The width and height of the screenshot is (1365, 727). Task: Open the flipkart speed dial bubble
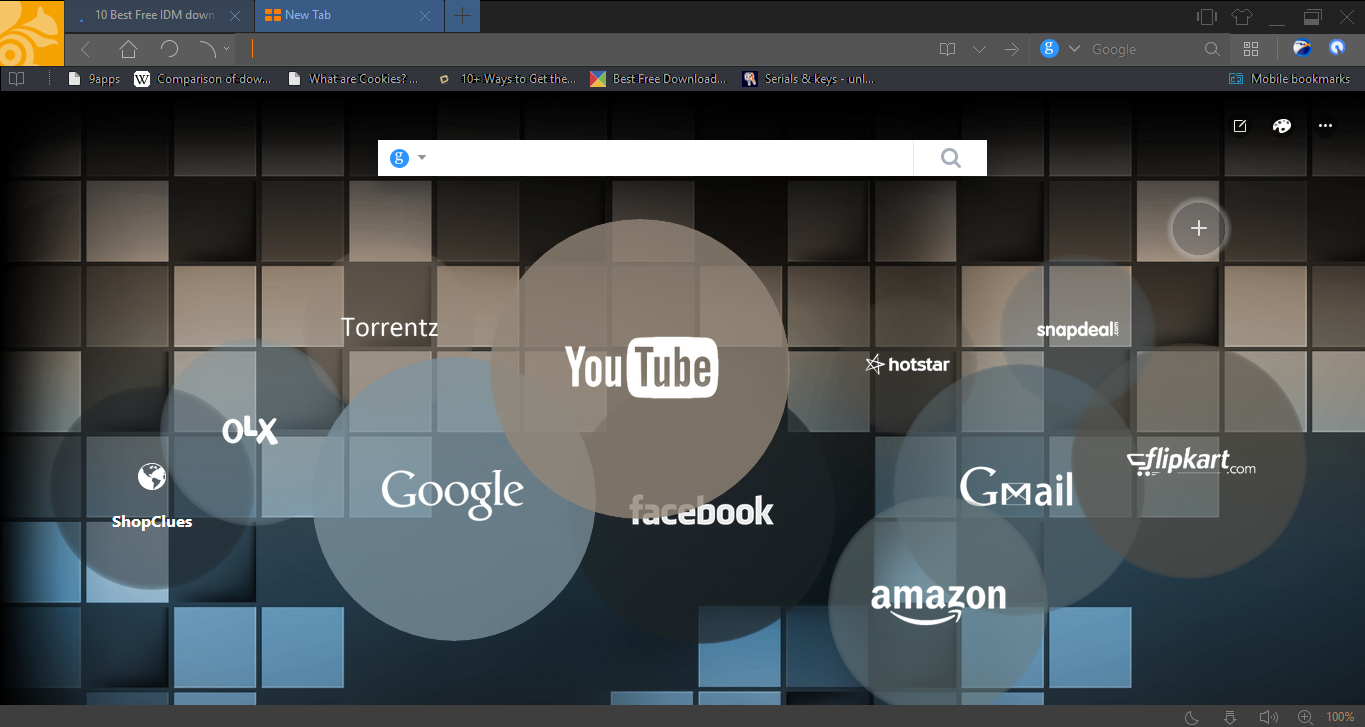[x=1189, y=463]
